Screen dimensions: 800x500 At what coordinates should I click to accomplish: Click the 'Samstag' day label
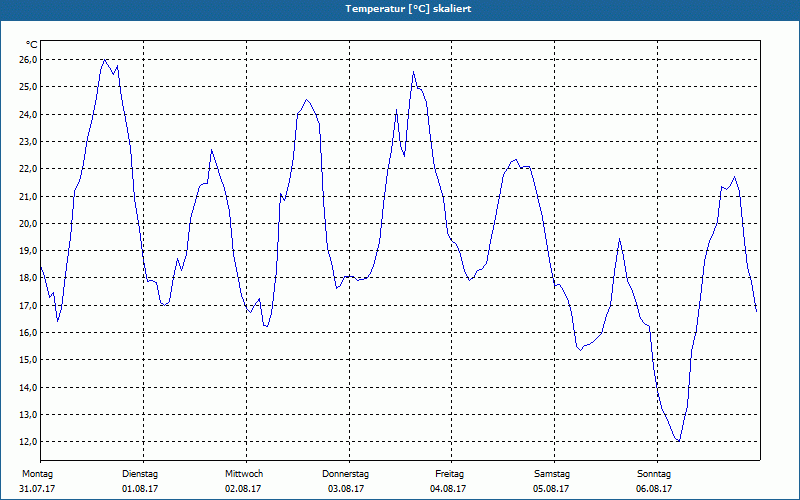pos(552,474)
